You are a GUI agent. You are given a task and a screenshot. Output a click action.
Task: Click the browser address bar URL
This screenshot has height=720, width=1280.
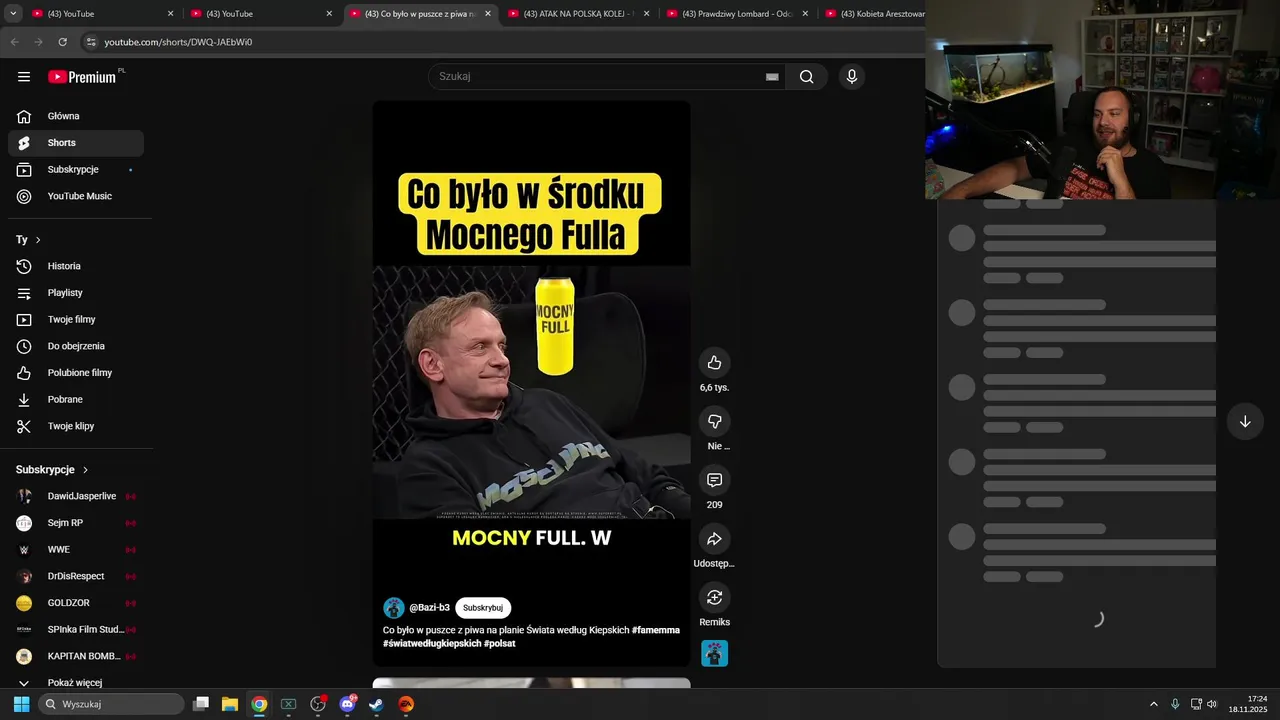(178, 42)
